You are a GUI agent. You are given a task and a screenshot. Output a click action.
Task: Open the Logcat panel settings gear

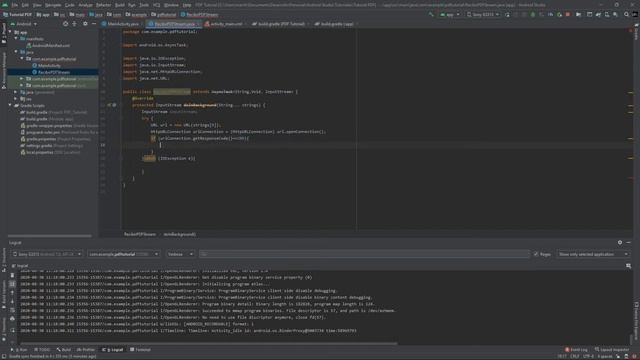(x=620, y=242)
